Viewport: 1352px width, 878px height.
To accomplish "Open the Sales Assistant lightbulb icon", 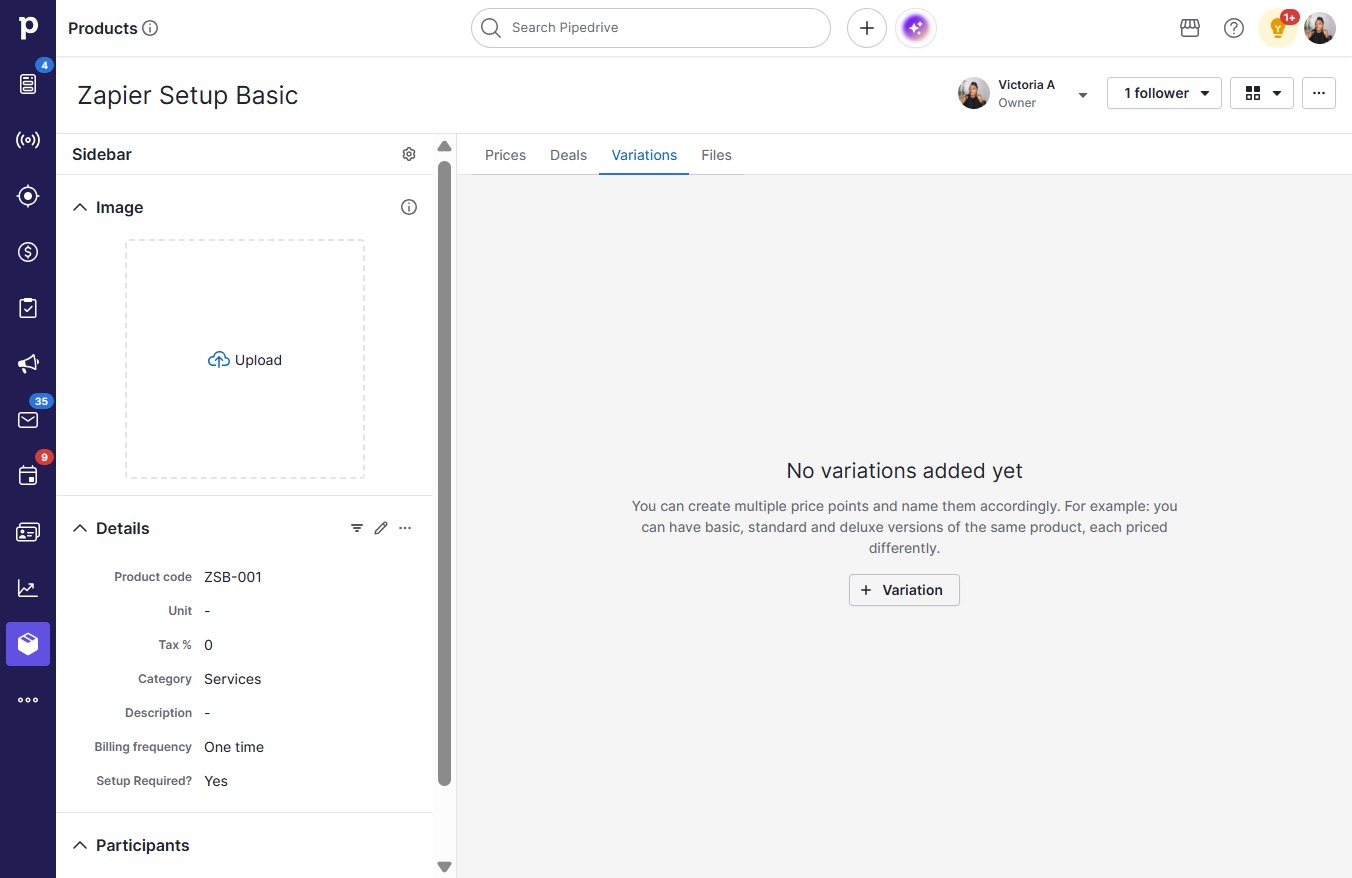I will click(1277, 28).
